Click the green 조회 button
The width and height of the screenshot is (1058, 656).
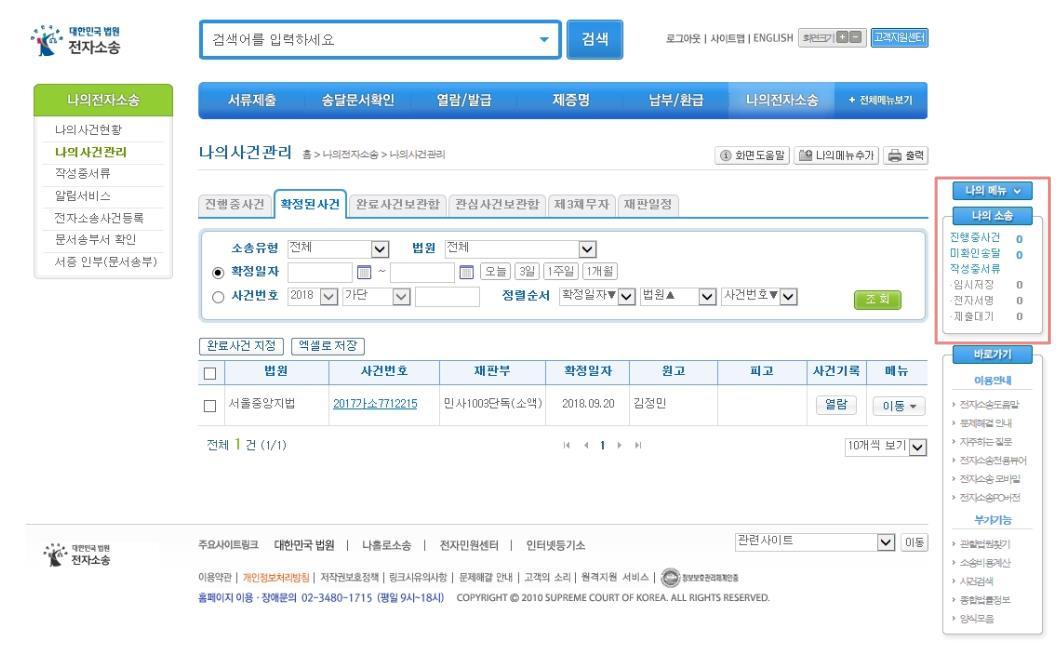pos(877,299)
